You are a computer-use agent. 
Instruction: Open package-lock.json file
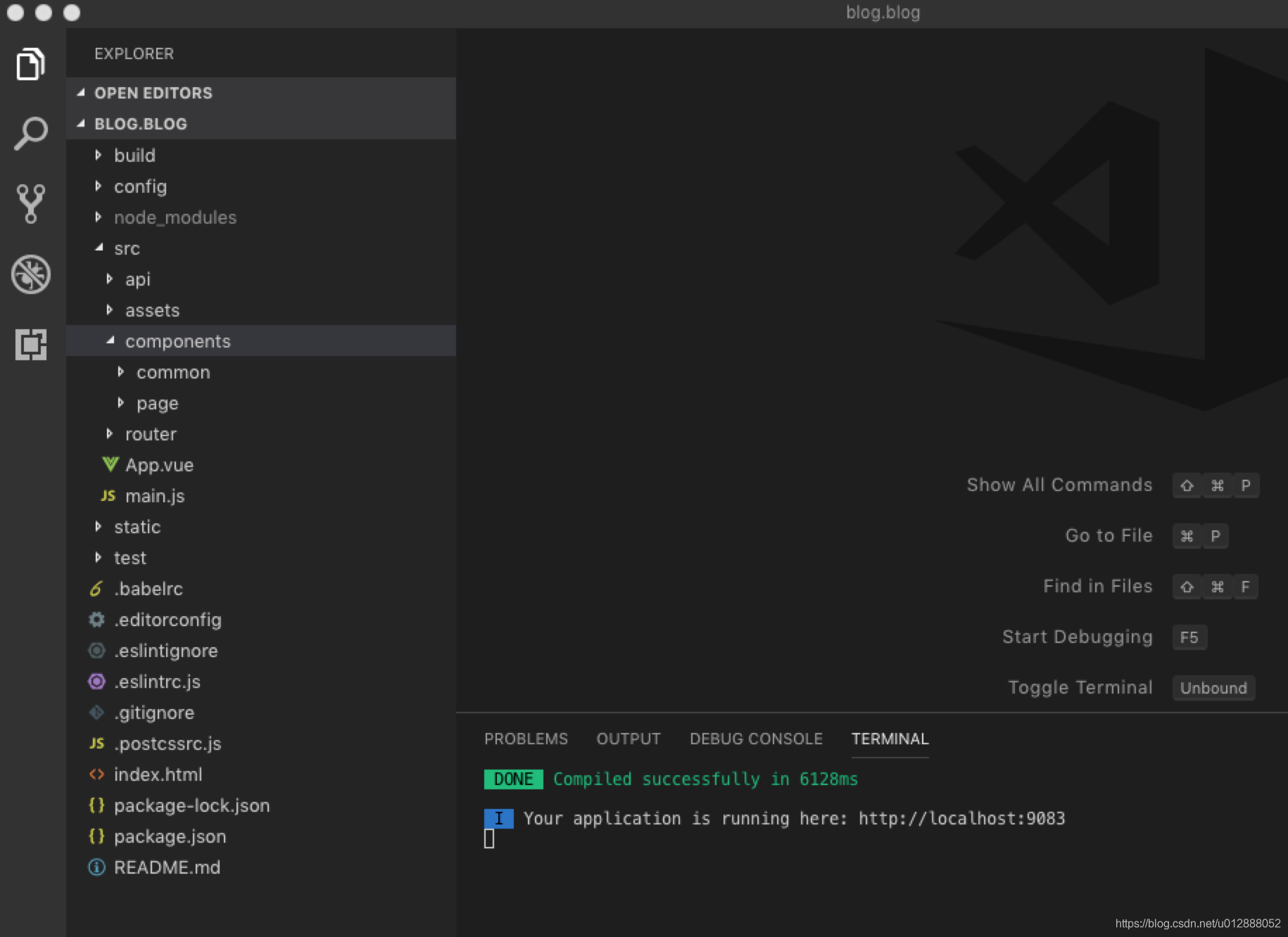pos(261,805)
